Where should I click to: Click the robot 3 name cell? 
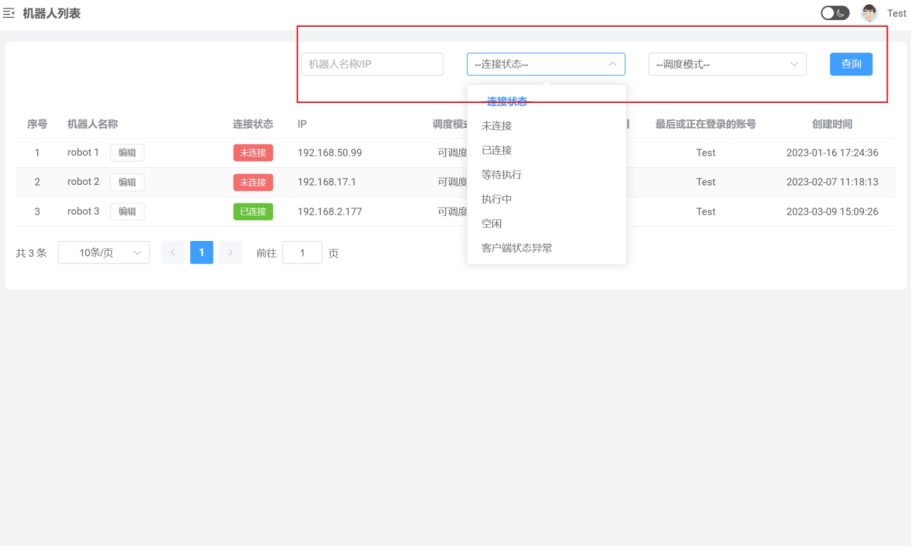pos(83,211)
